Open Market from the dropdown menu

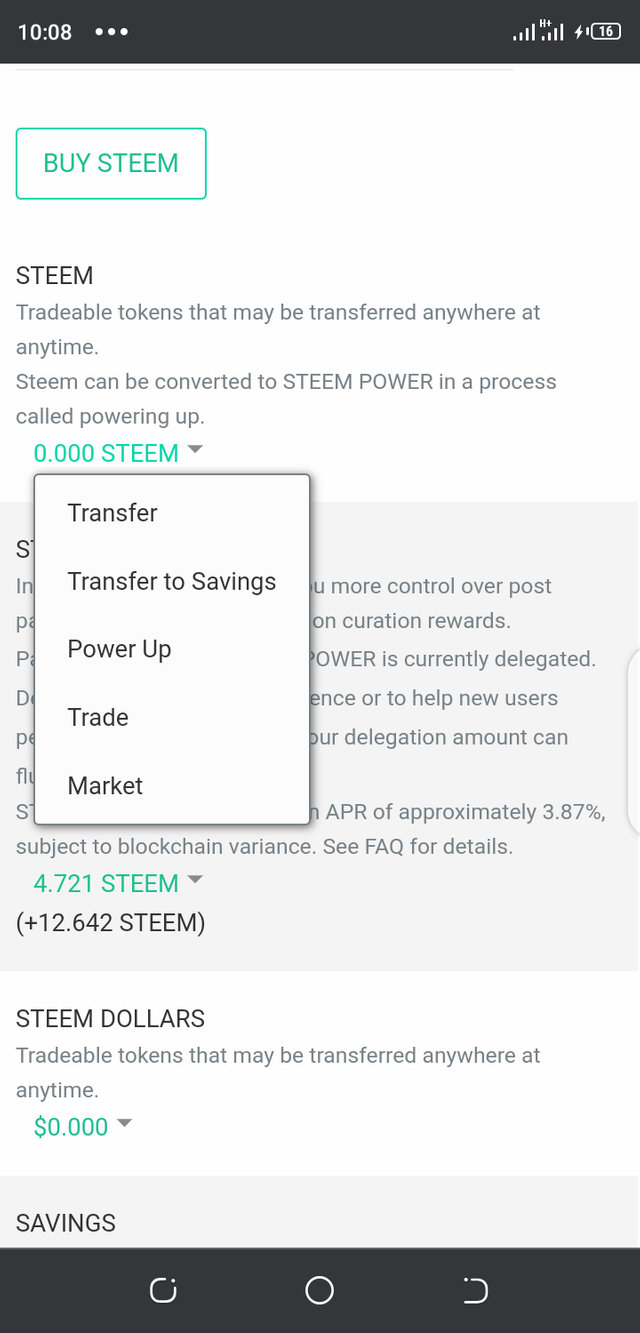105,785
